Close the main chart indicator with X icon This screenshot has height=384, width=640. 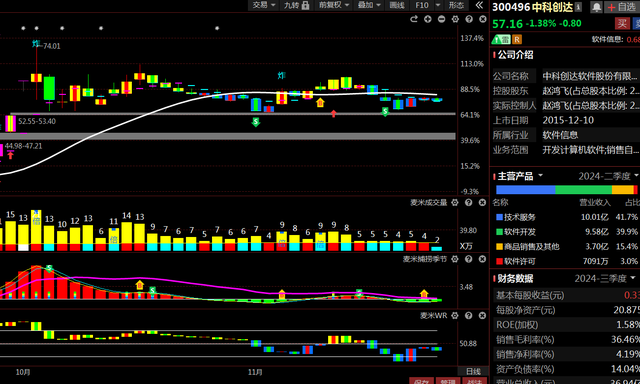tap(483, 19)
